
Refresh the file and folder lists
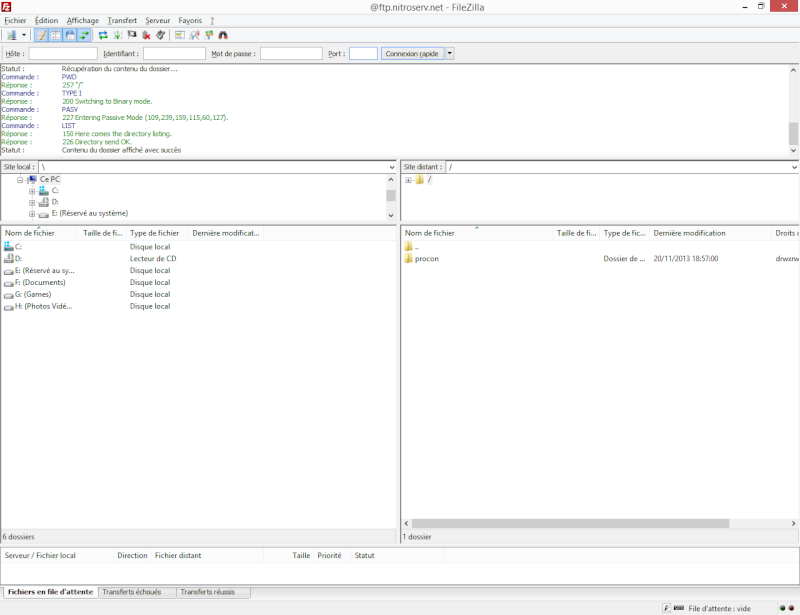(103, 35)
